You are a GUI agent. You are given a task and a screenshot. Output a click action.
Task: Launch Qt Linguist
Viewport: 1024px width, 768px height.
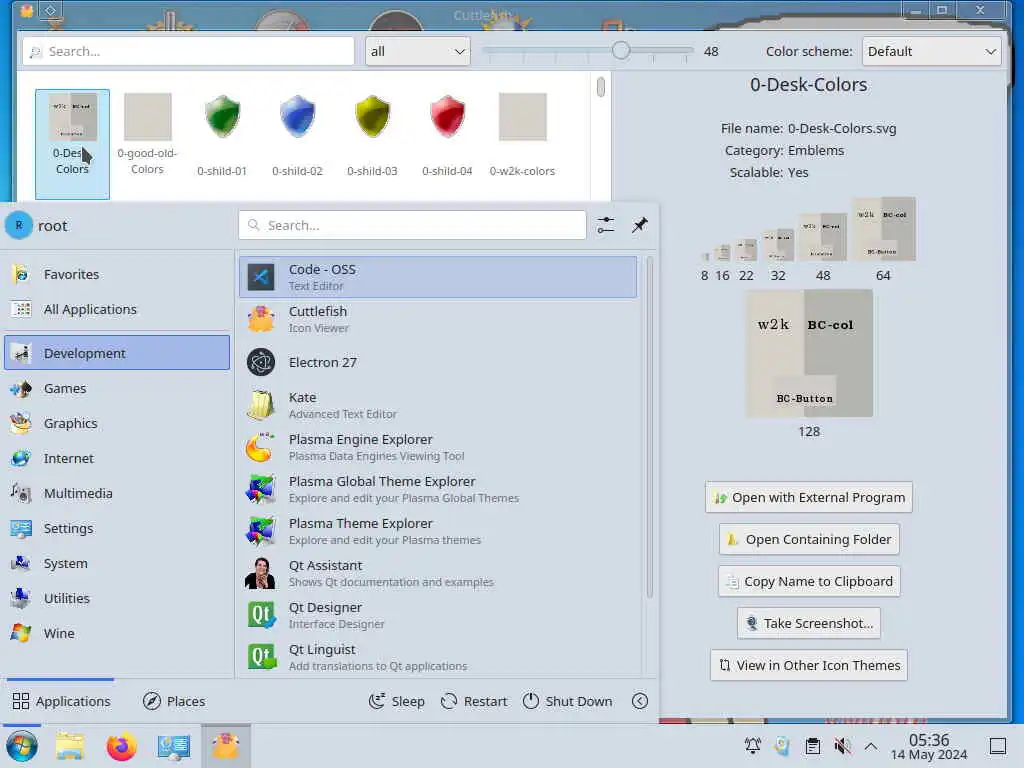[x=438, y=657]
